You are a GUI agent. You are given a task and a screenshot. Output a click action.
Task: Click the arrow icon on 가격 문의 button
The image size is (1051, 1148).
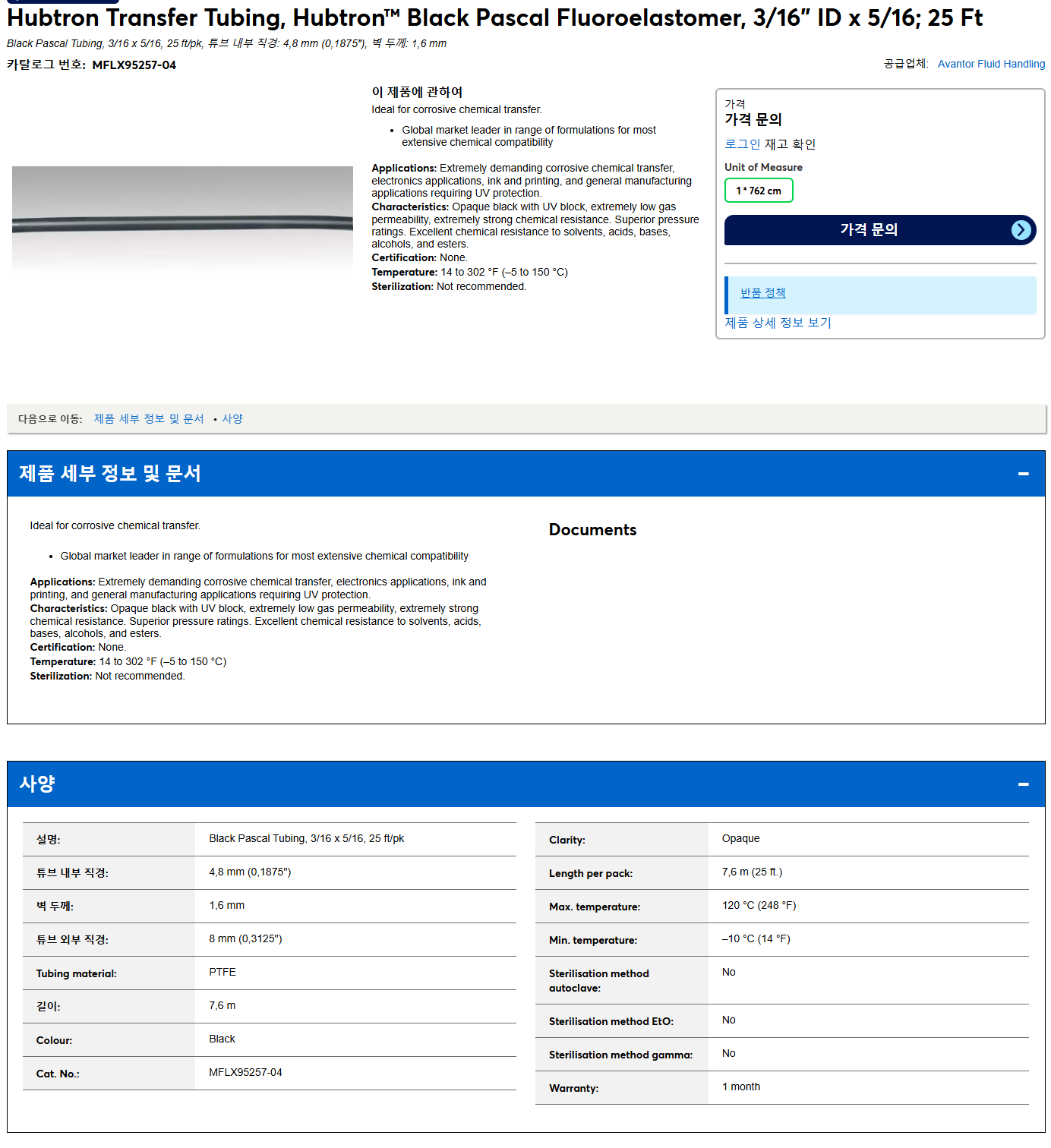coord(1021,230)
